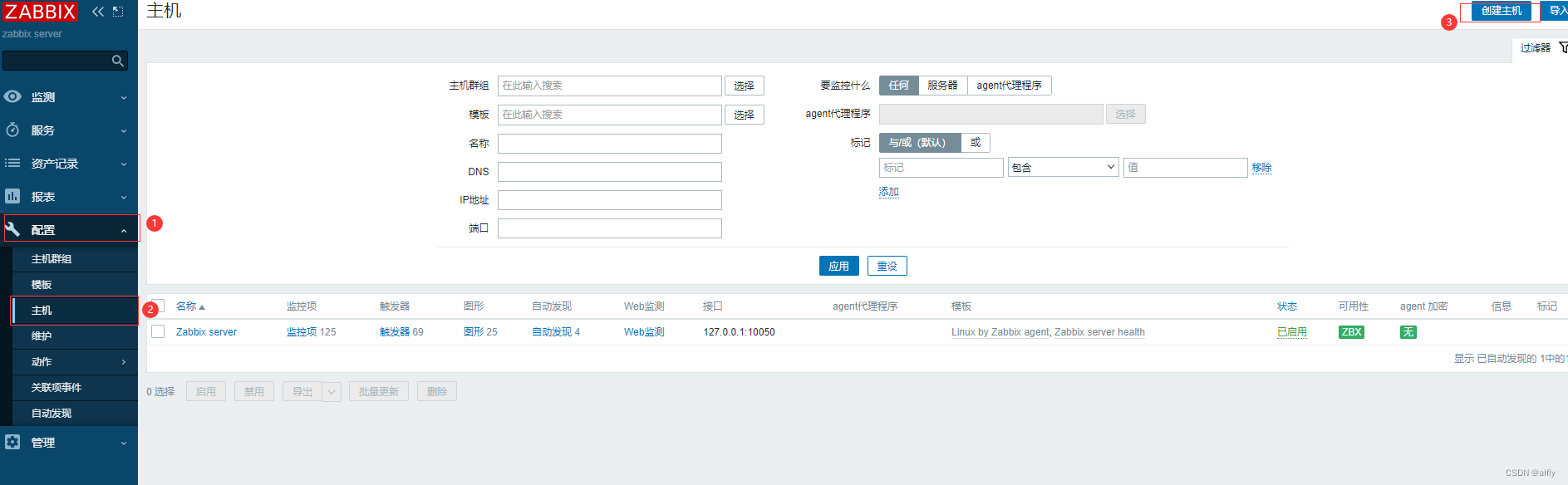Choose 与/或 (默认) tag mode
Image resolution: width=1568 pixels, height=485 pixels.
(x=919, y=143)
